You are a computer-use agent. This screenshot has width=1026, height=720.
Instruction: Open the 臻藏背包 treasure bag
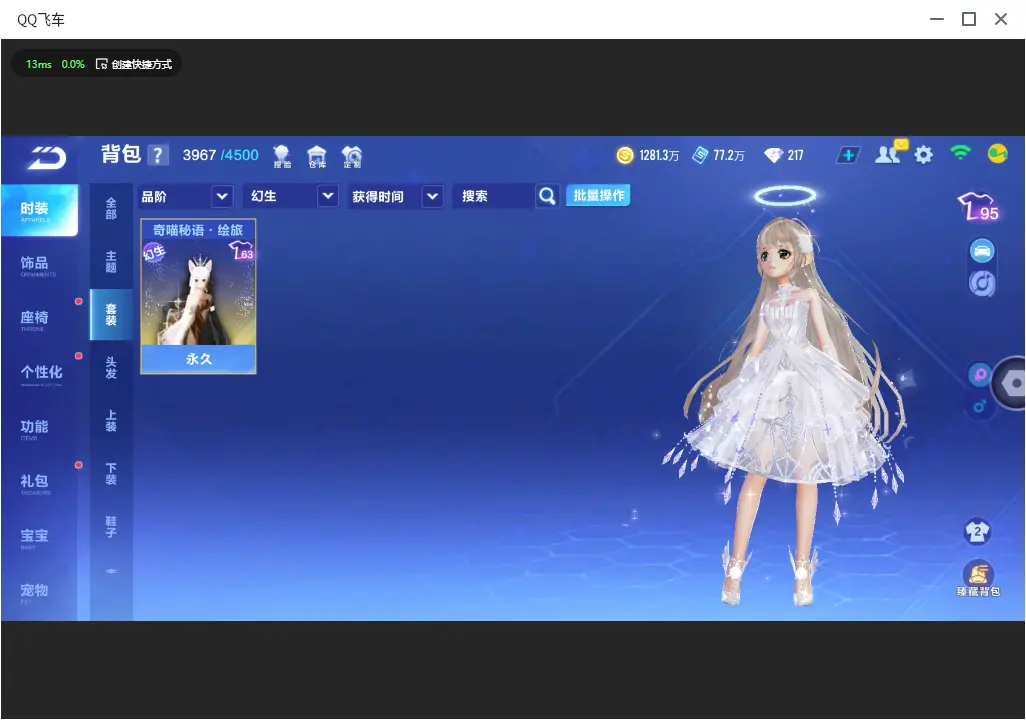(978, 578)
